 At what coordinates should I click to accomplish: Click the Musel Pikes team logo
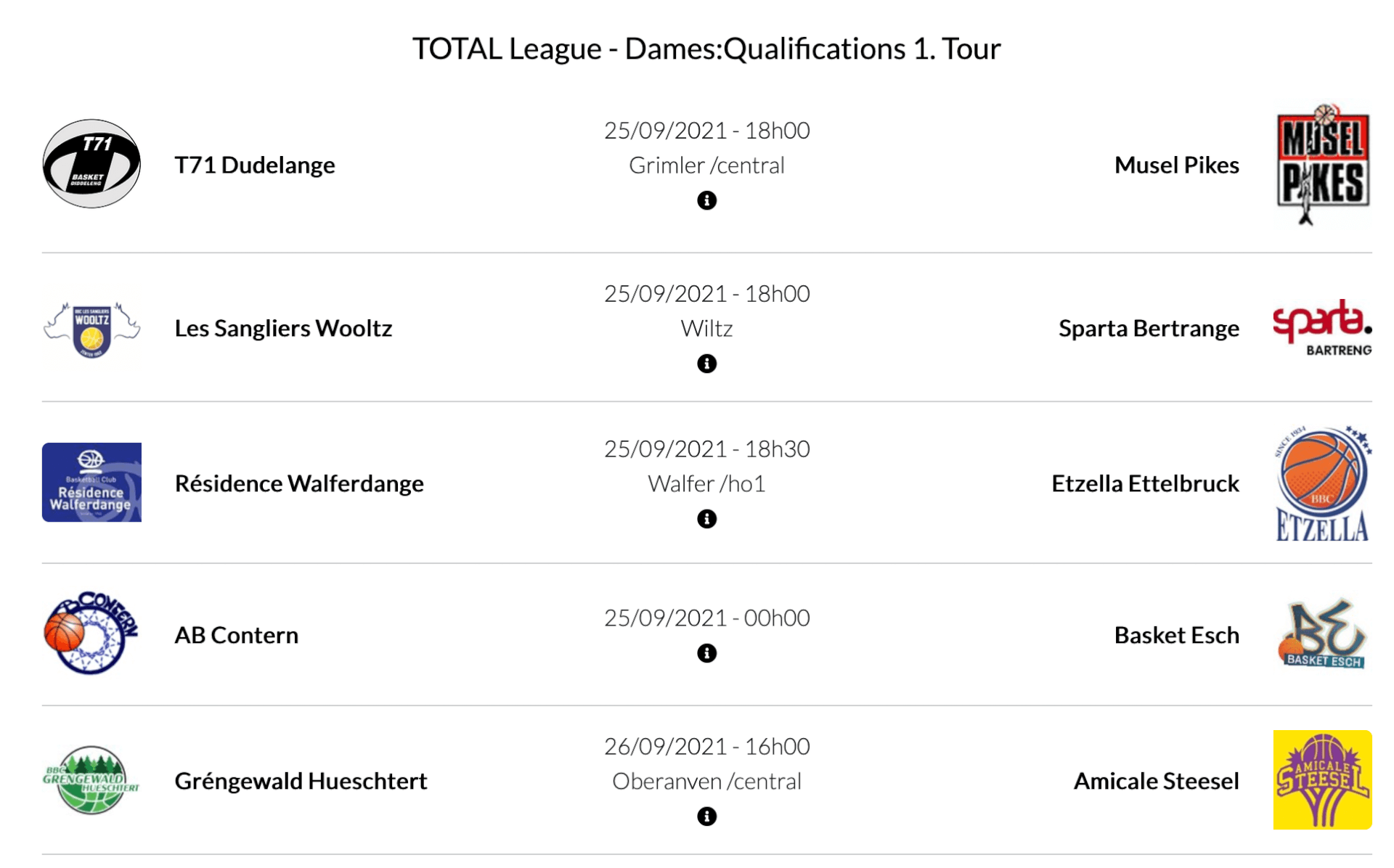(x=1323, y=164)
